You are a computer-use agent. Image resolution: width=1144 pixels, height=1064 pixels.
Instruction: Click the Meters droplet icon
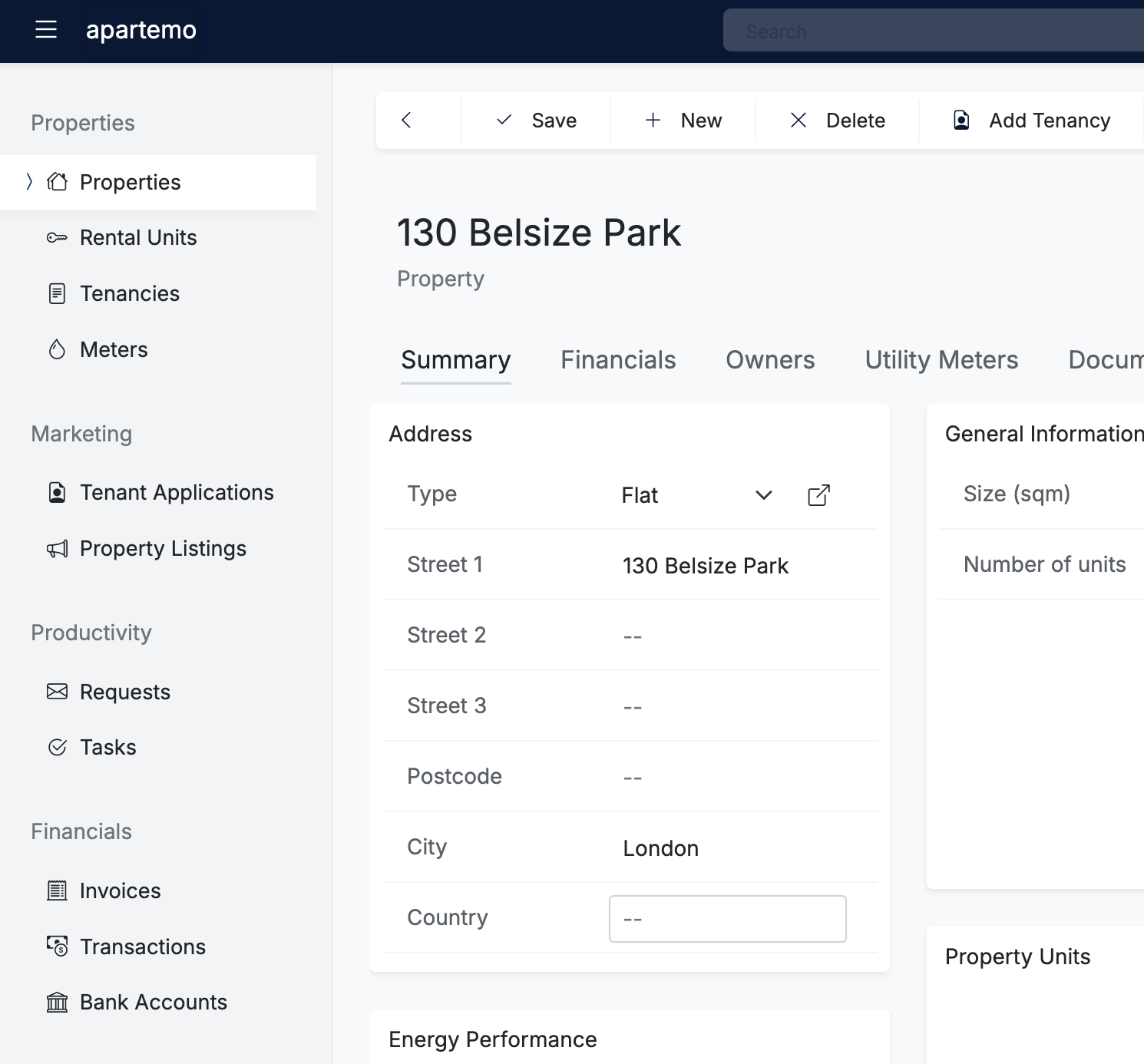[x=58, y=349]
